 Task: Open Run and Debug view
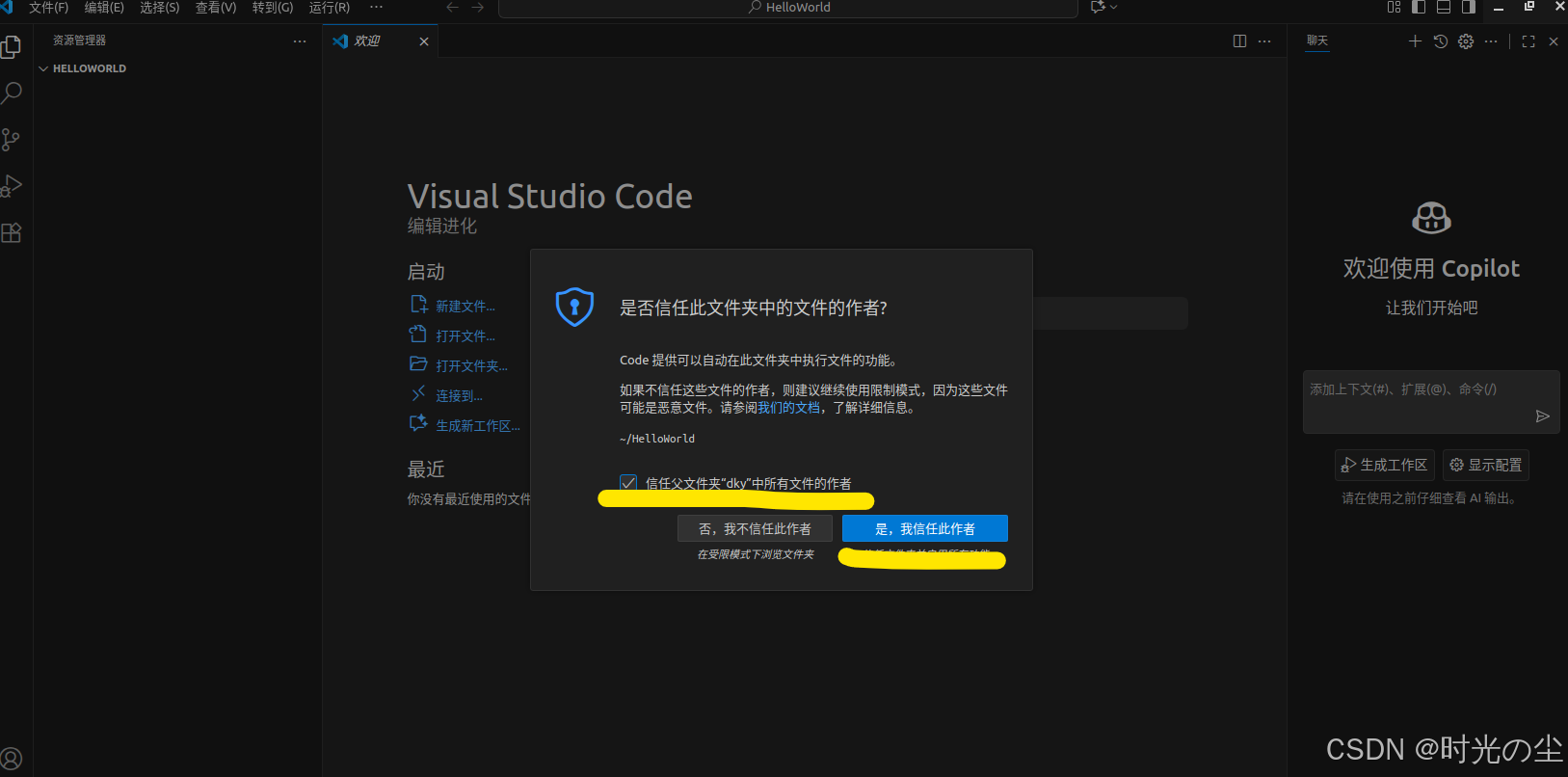click(x=12, y=185)
